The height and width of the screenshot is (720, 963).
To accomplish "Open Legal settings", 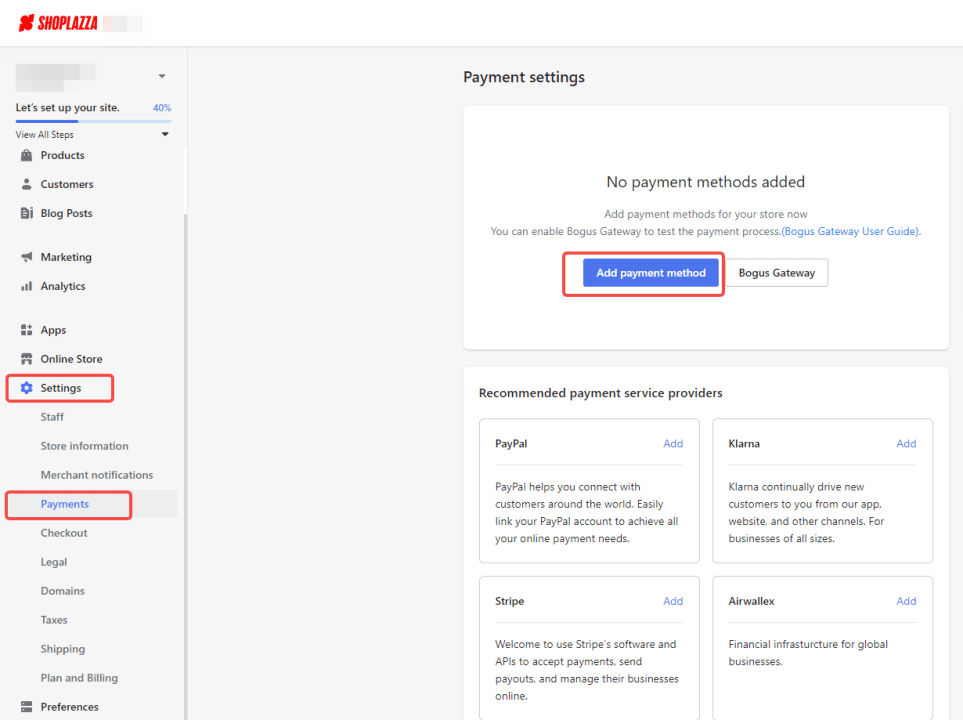I will 54,562.
